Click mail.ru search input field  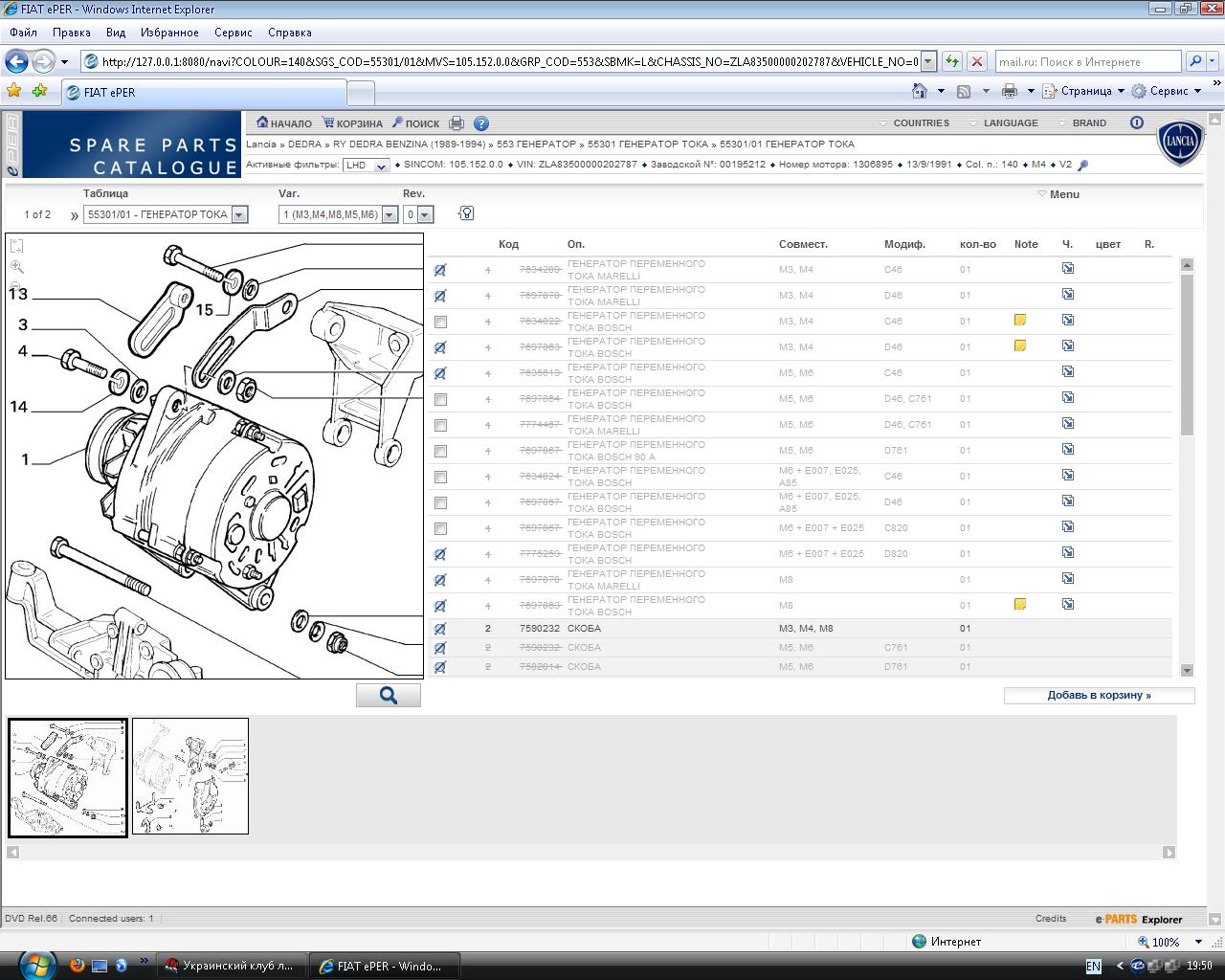coord(1087,61)
